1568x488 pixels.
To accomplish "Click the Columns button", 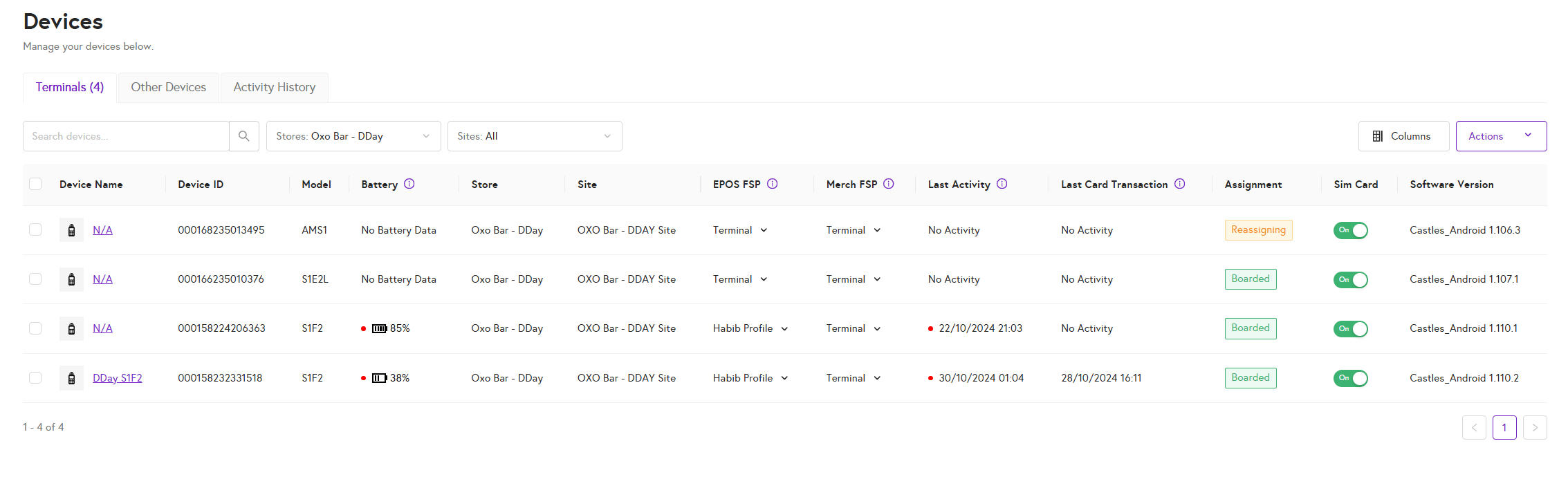I will [1403, 136].
